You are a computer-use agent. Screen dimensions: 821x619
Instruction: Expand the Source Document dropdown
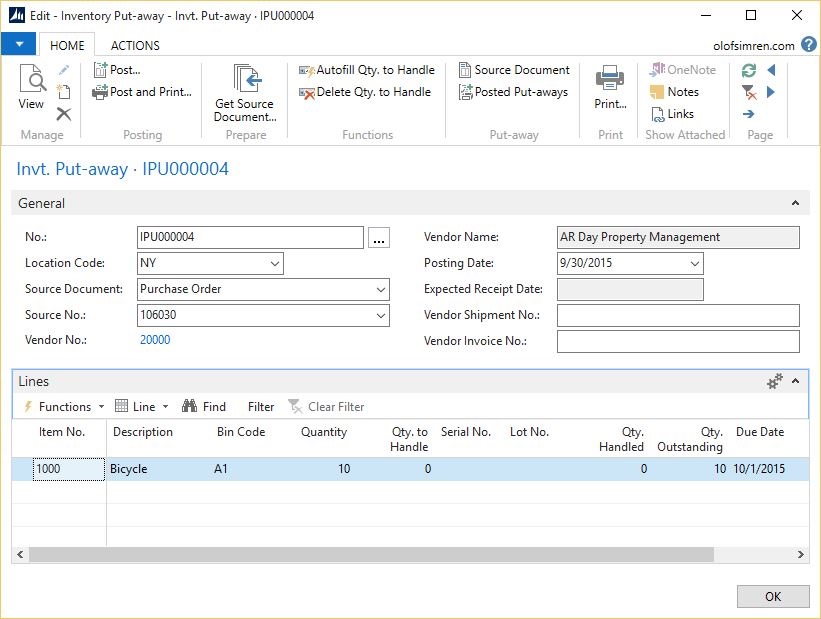(380, 290)
